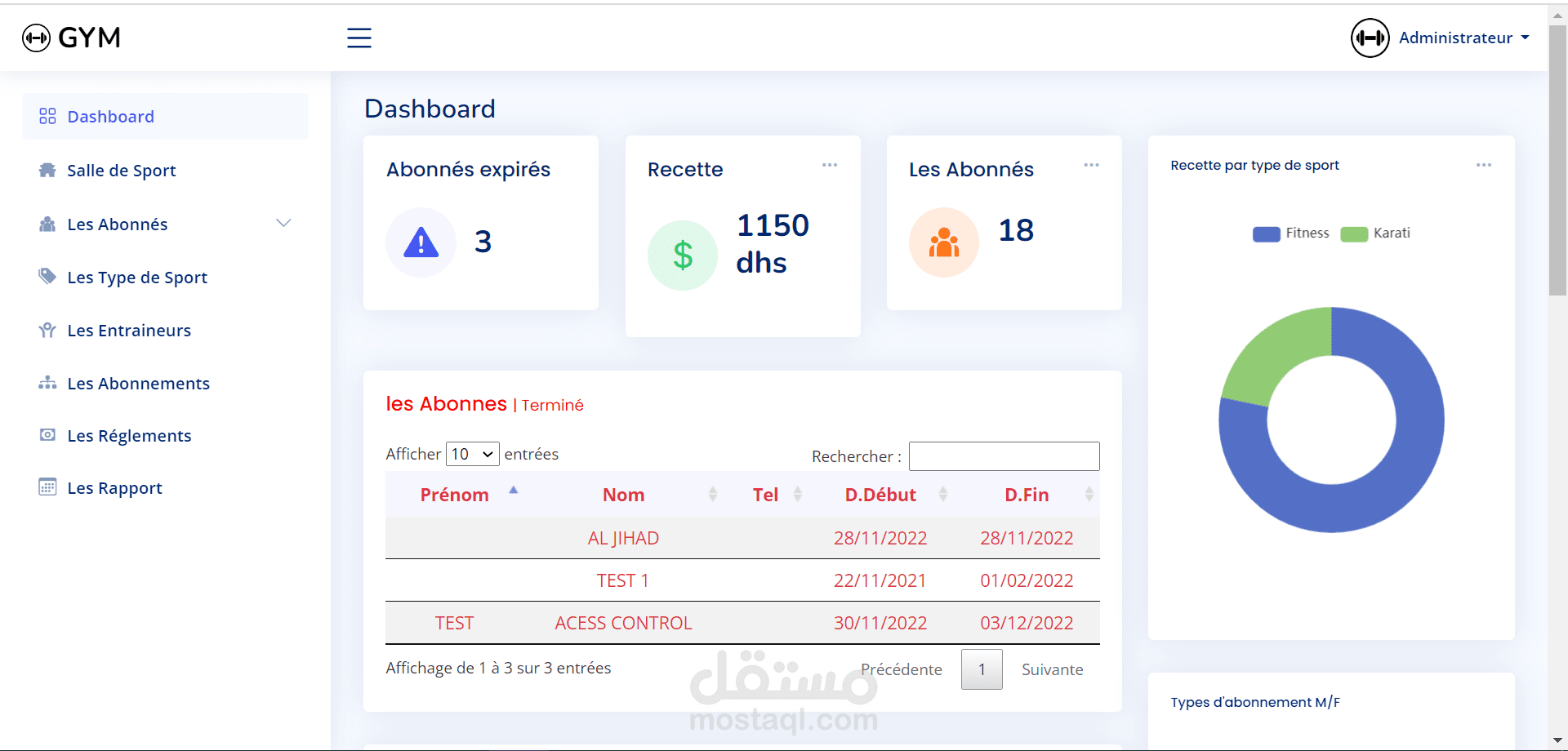Viewport: 1568px width, 751px height.
Task: Click the Les Réglements money icon
Action: coord(47,435)
